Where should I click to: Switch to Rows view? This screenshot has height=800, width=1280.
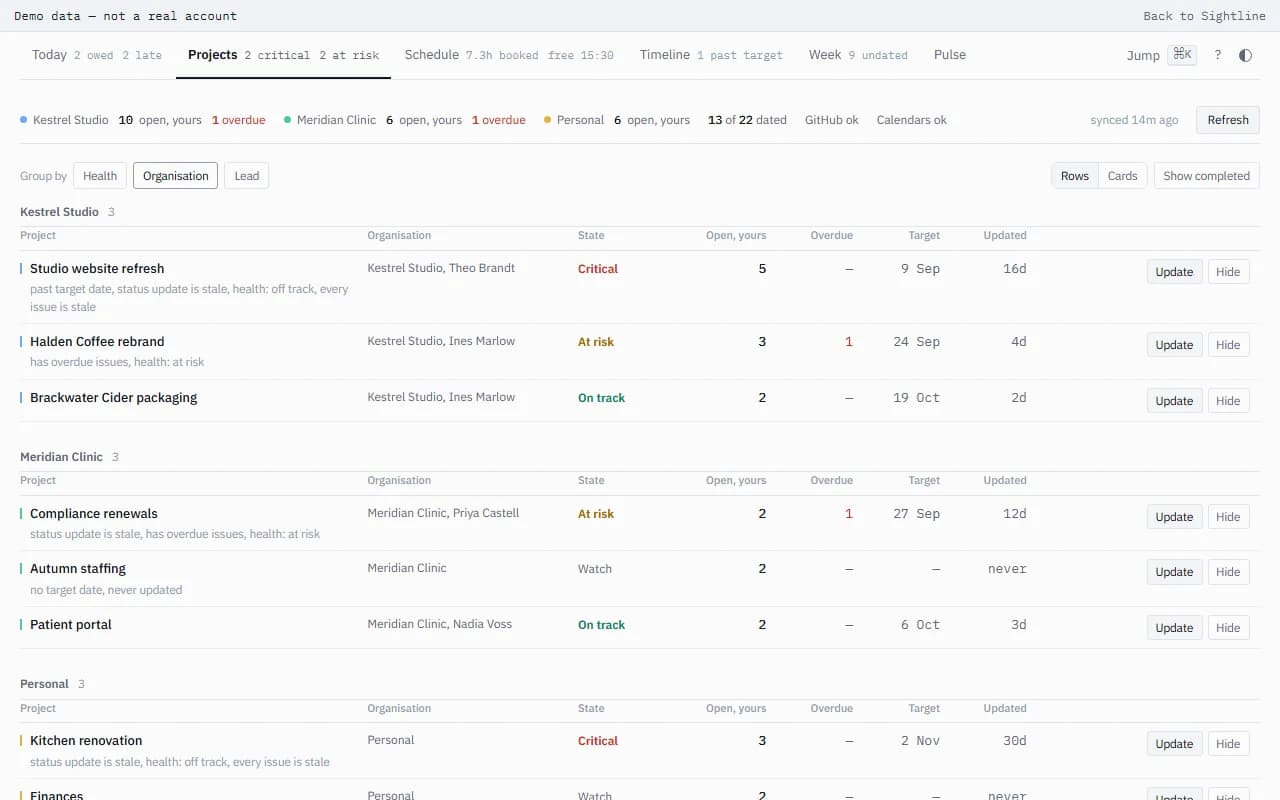pyautogui.click(x=1075, y=176)
